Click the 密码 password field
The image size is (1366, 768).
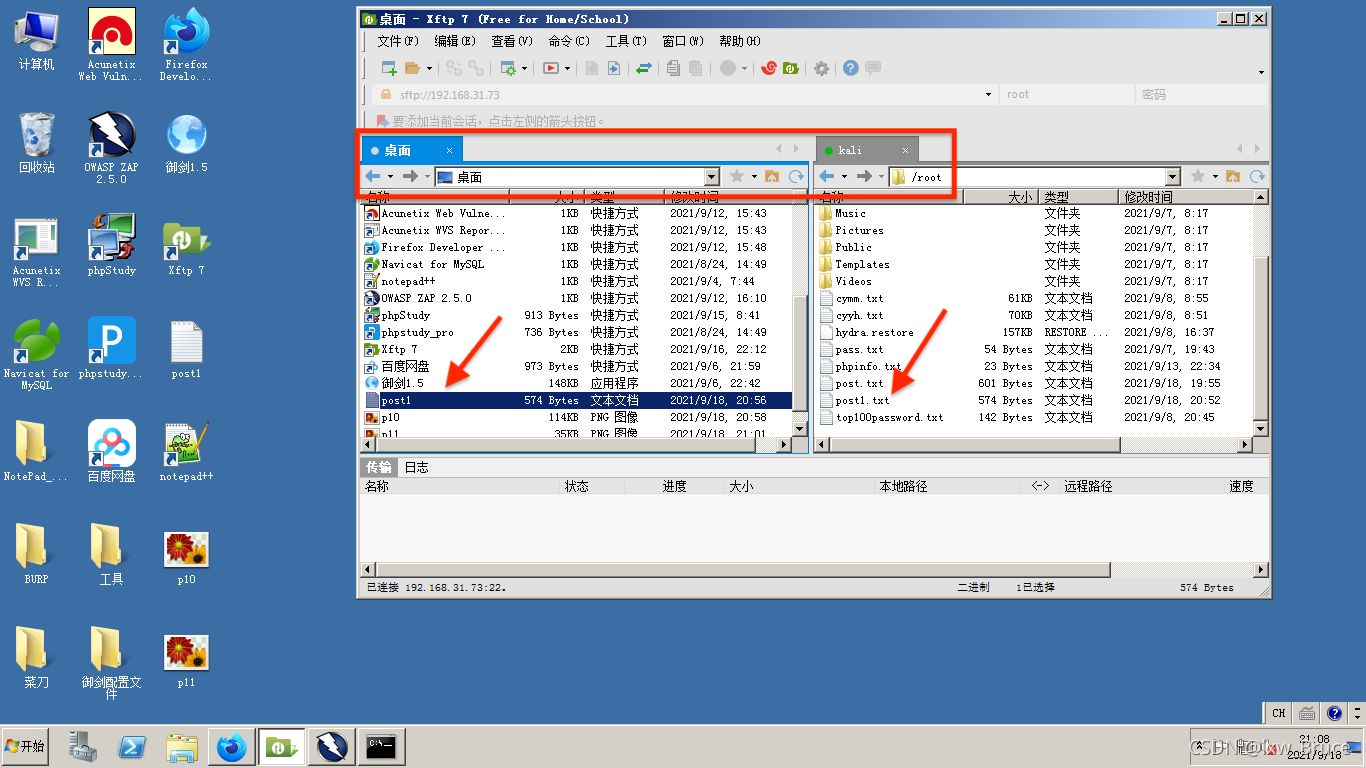pos(1202,95)
